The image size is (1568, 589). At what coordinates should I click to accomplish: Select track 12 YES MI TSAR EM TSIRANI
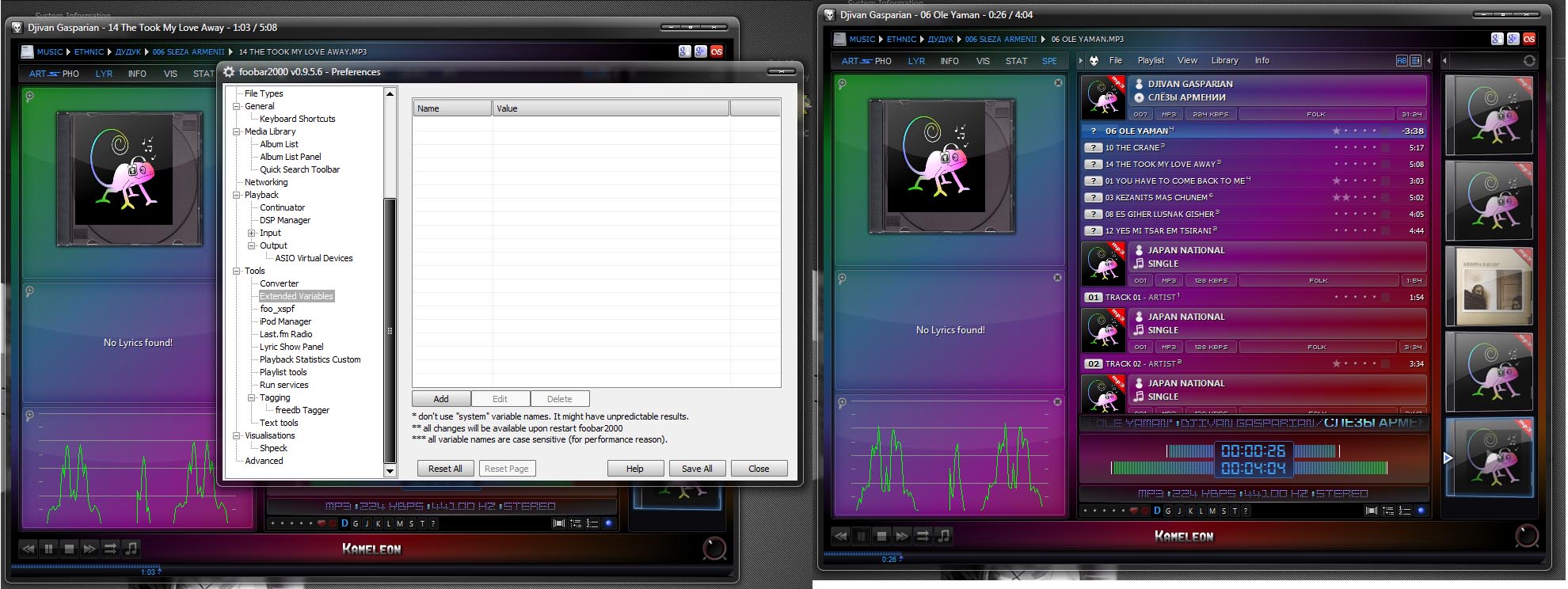1254,230
